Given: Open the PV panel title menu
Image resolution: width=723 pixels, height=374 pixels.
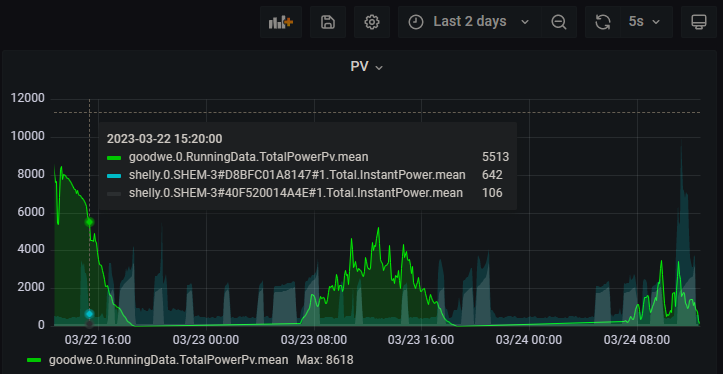Looking at the screenshot, I should [367, 67].
